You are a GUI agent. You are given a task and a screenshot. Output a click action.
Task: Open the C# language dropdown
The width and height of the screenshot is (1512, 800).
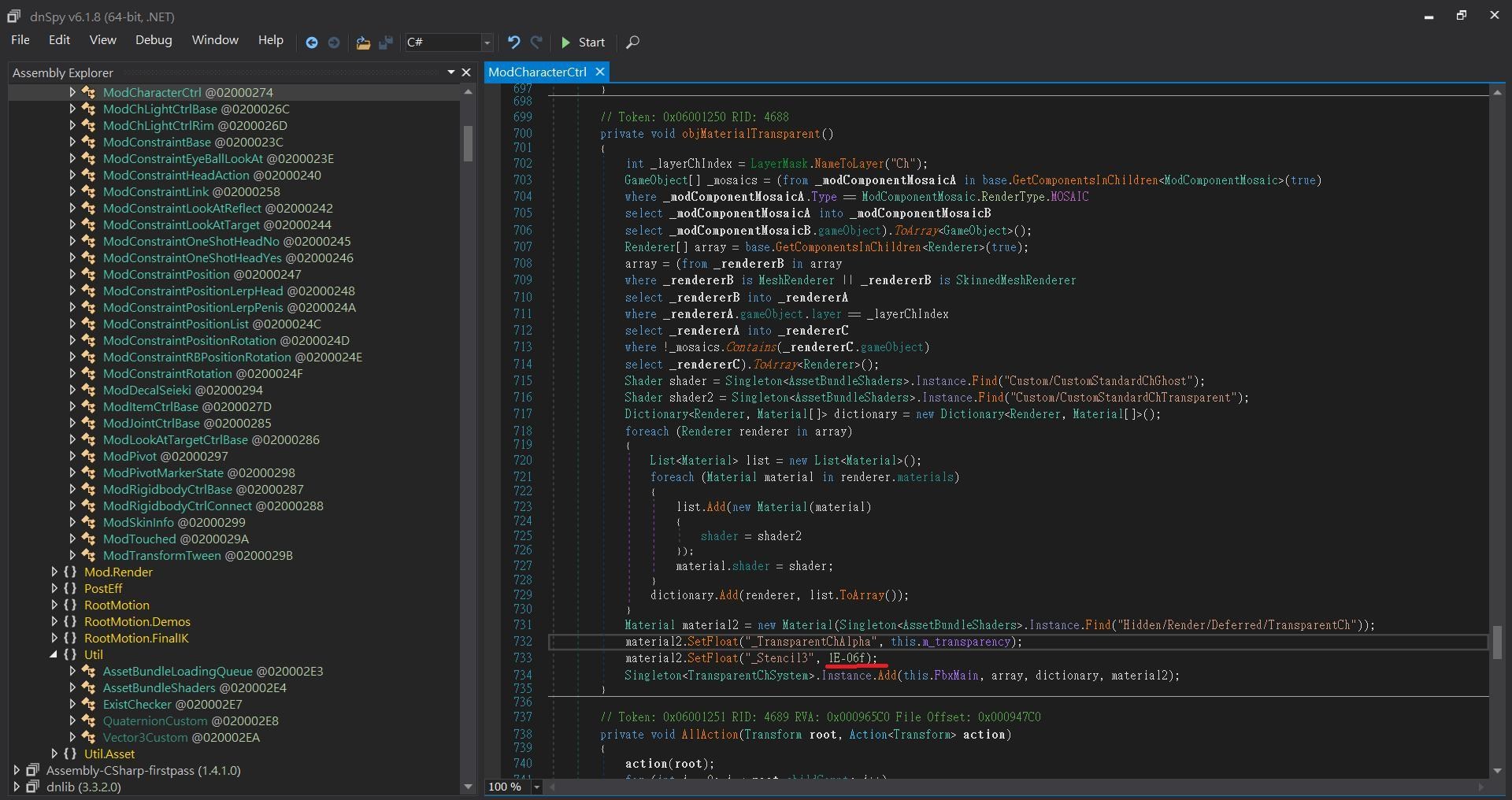(x=487, y=43)
